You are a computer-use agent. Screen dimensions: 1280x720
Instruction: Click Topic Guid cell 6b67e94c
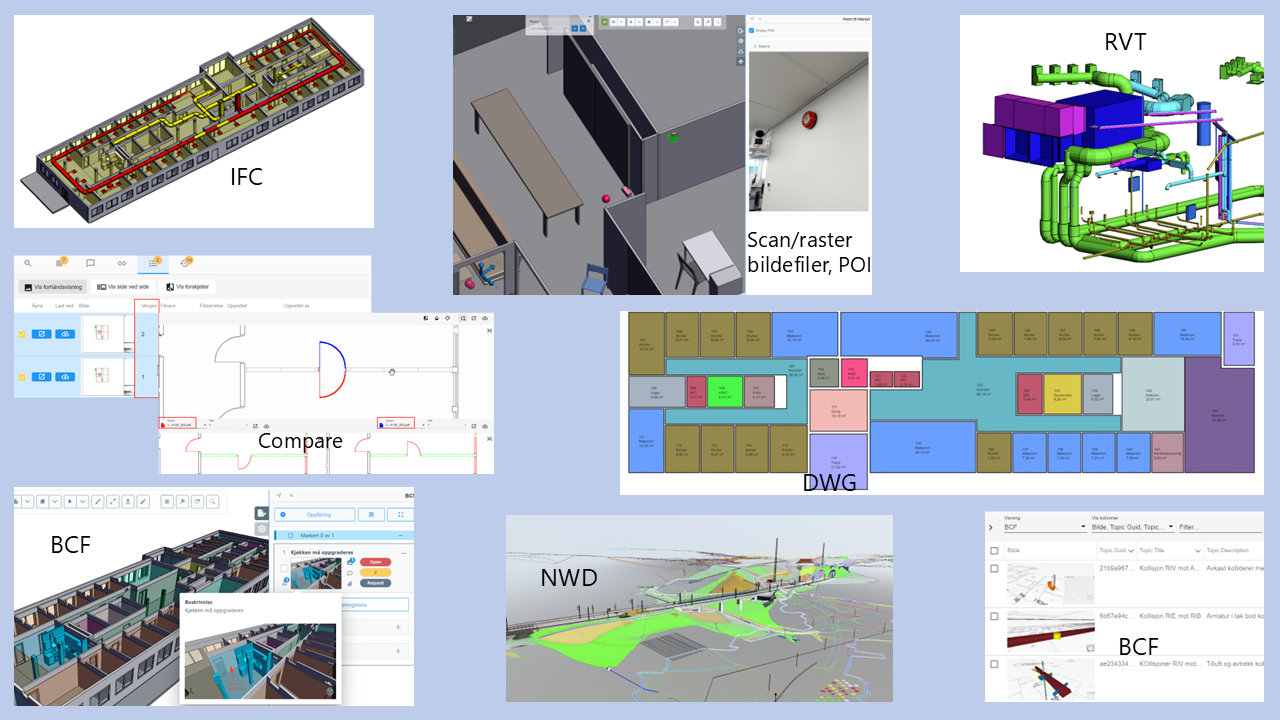click(x=1115, y=616)
